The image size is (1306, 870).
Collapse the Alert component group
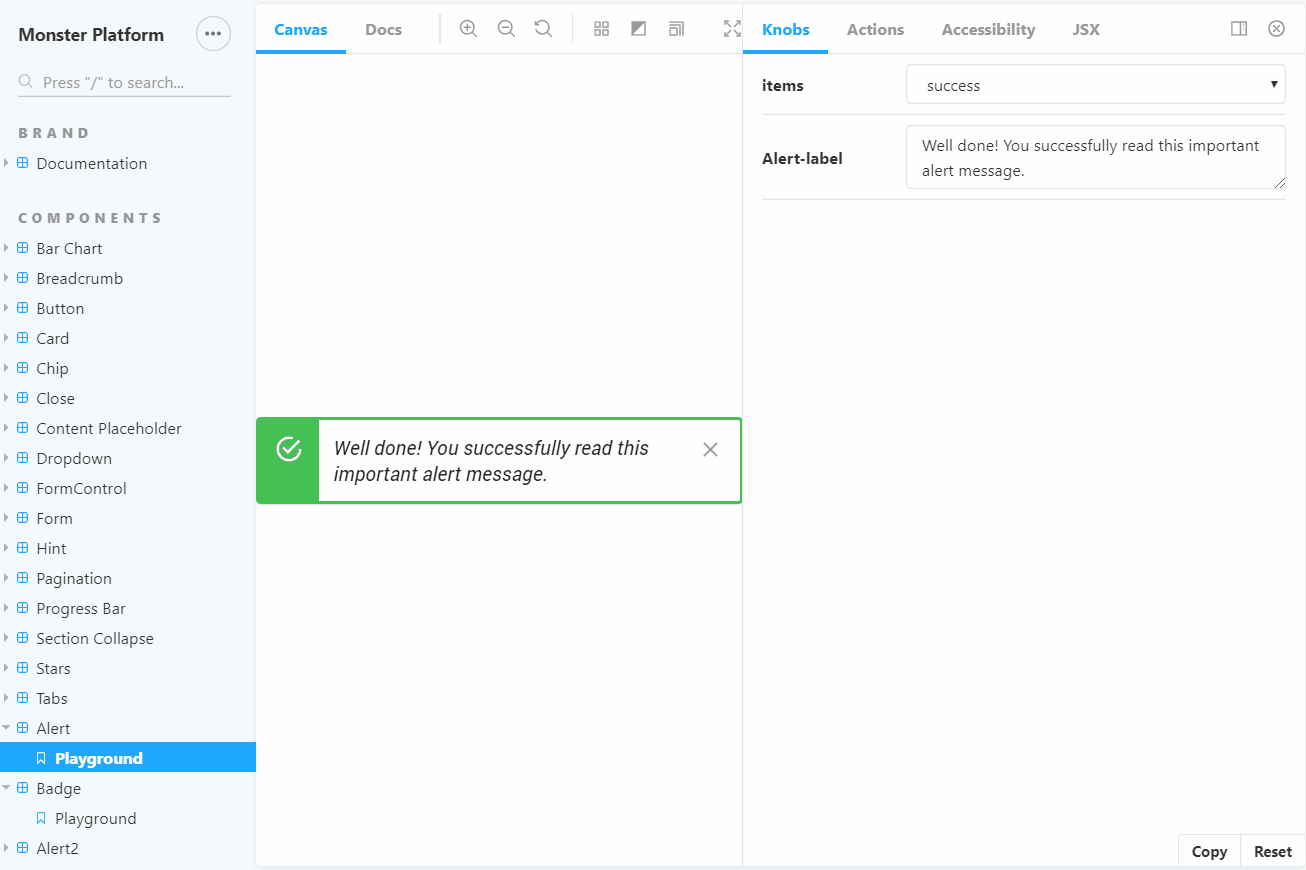[8, 728]
